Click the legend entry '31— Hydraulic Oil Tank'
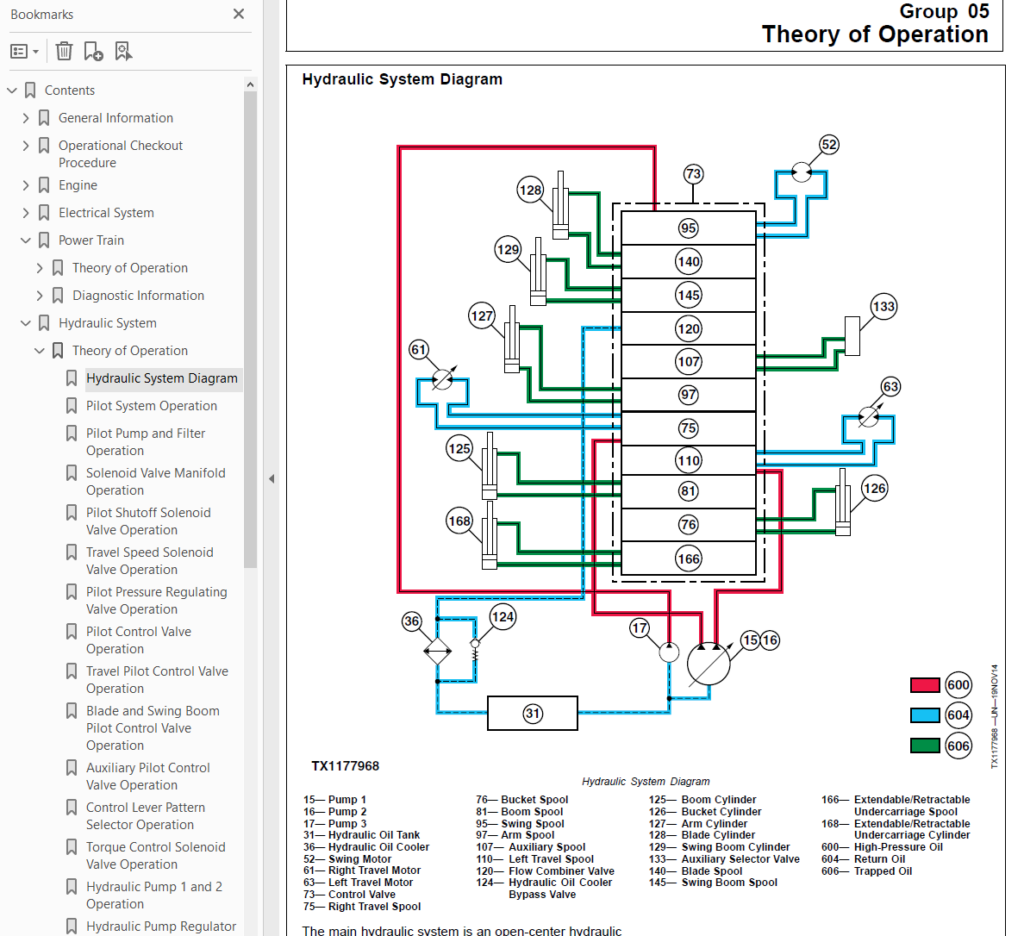 tap(361, 835)
